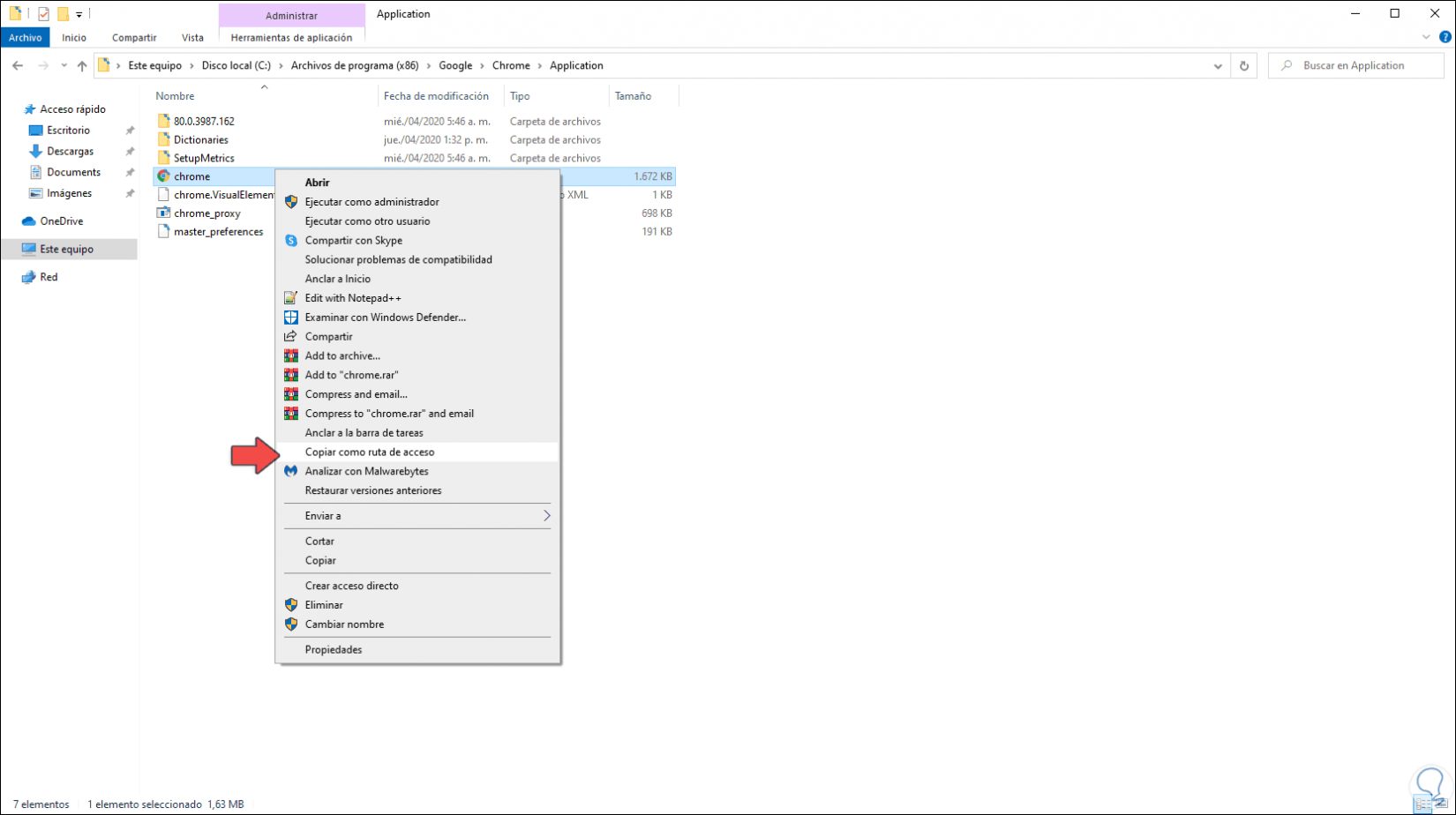The height and width of the screenshot is (815, 1456).
Task: Select Este equipo in the navigation pane
Action: (69, 250)
